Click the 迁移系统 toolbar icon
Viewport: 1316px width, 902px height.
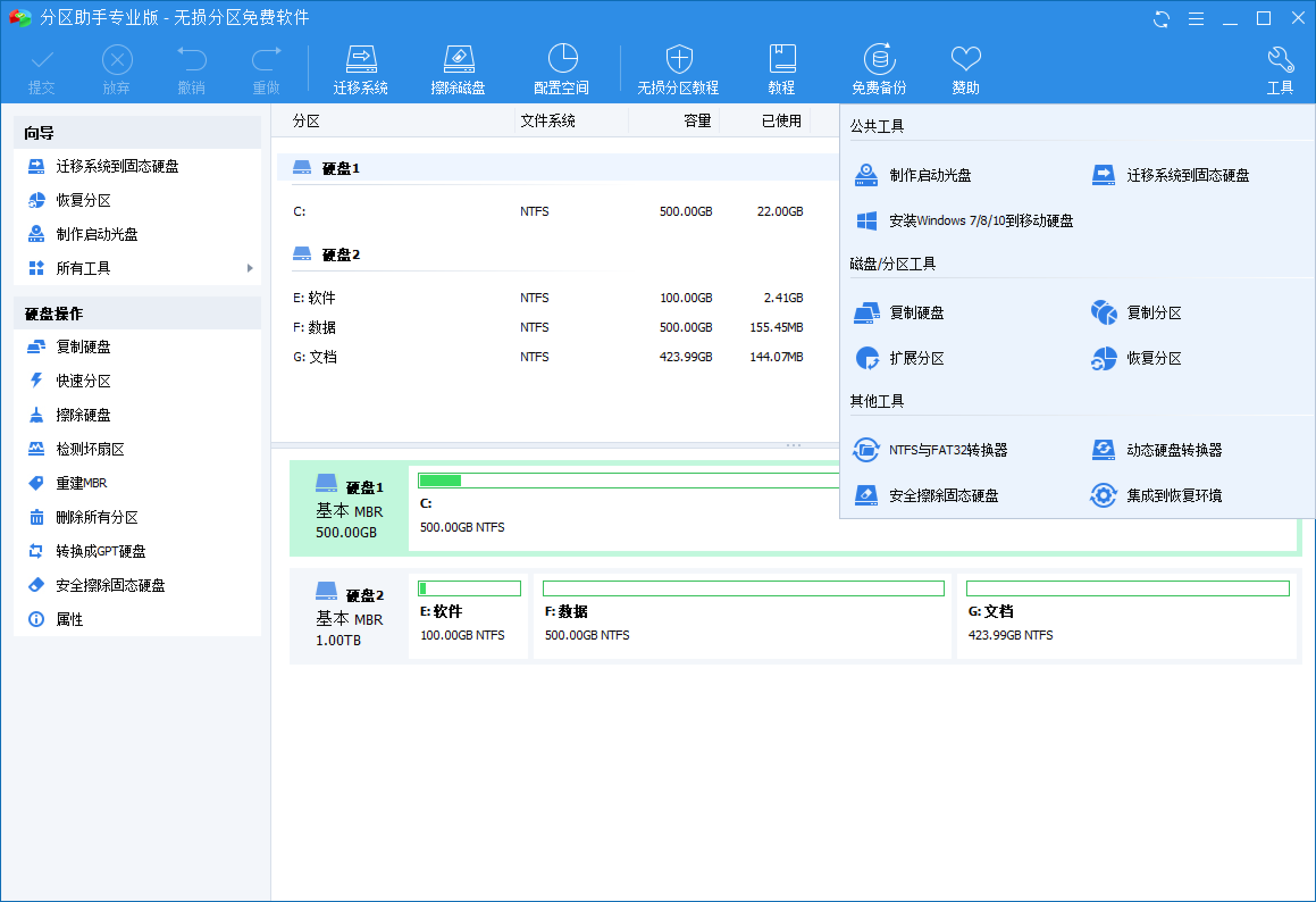coord(361,69)
